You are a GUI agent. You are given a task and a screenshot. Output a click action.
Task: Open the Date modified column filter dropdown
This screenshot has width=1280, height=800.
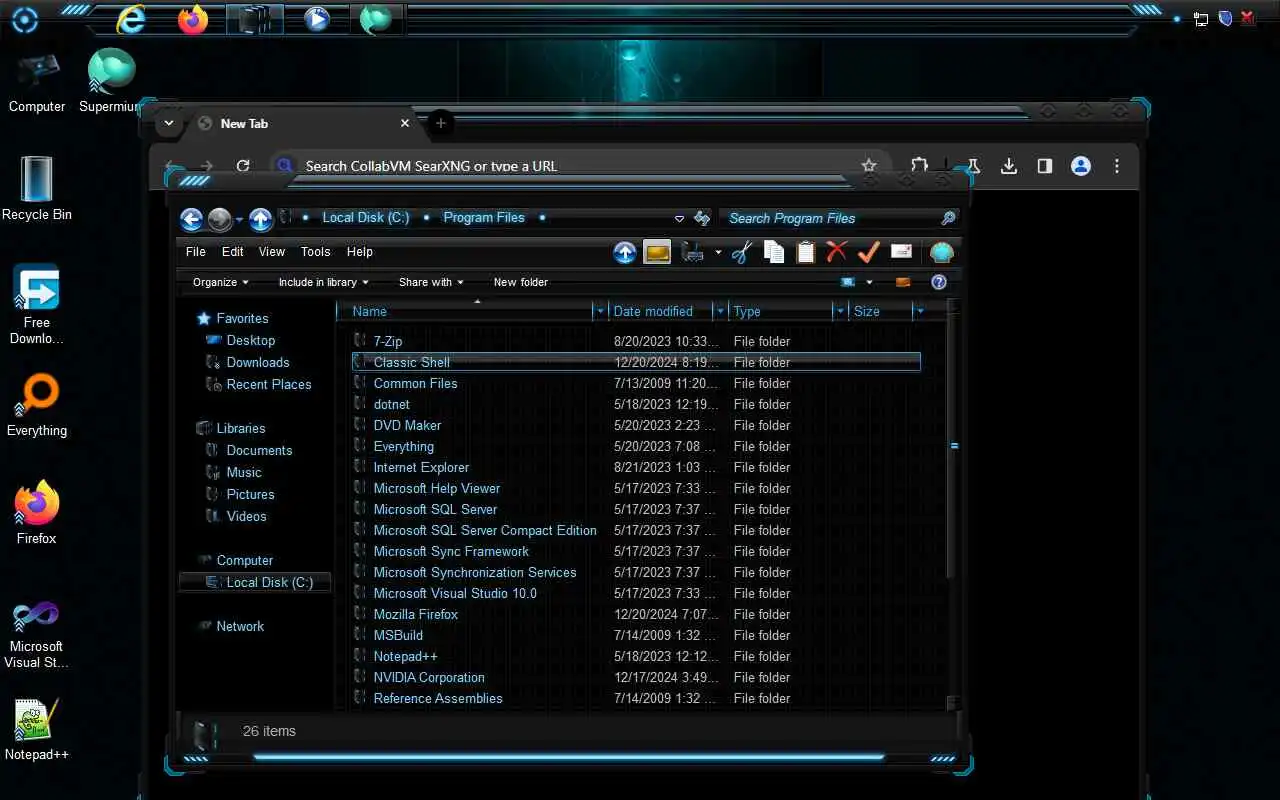[x=719, y=311]
